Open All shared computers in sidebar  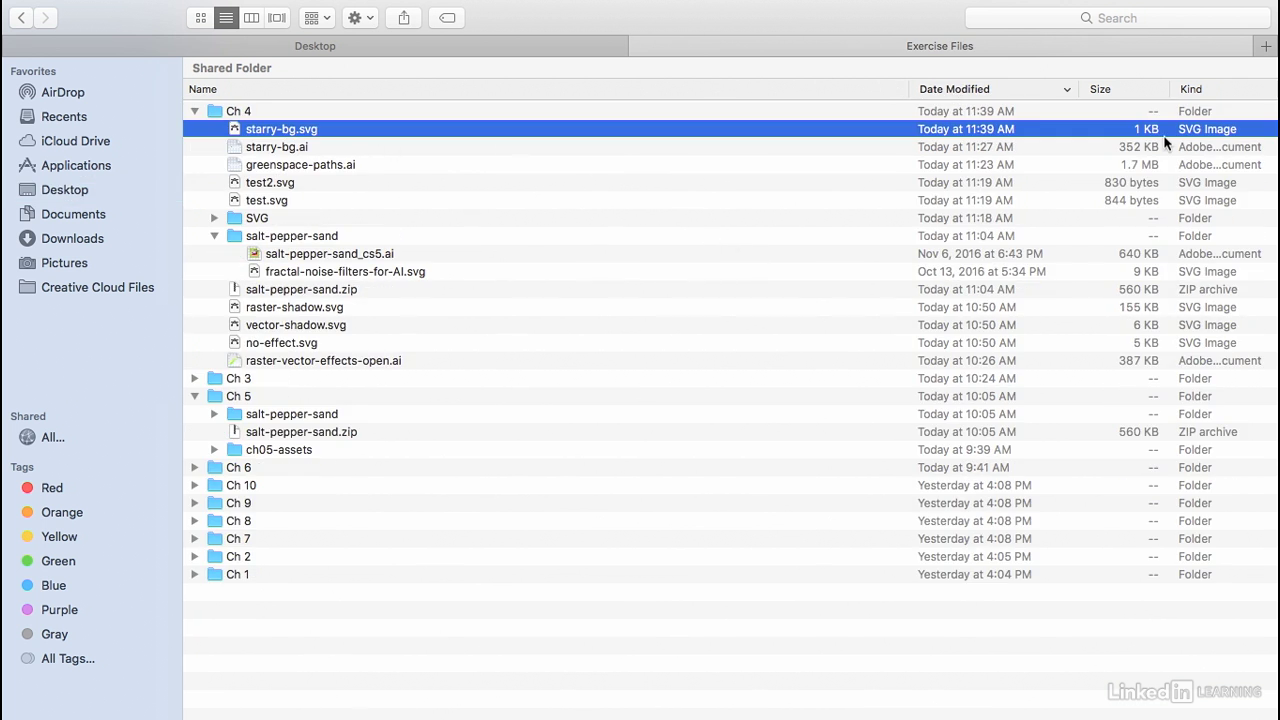[52, 437]
